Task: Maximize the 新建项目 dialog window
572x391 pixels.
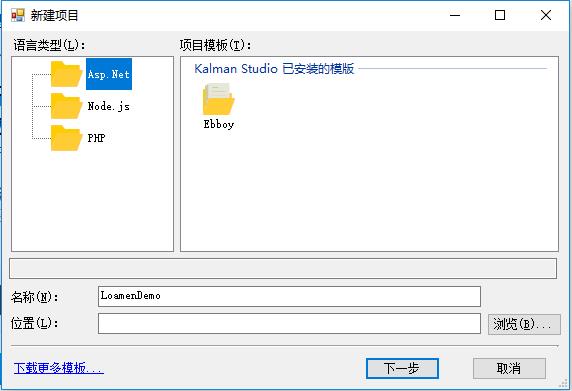Action: coord(500,15)
